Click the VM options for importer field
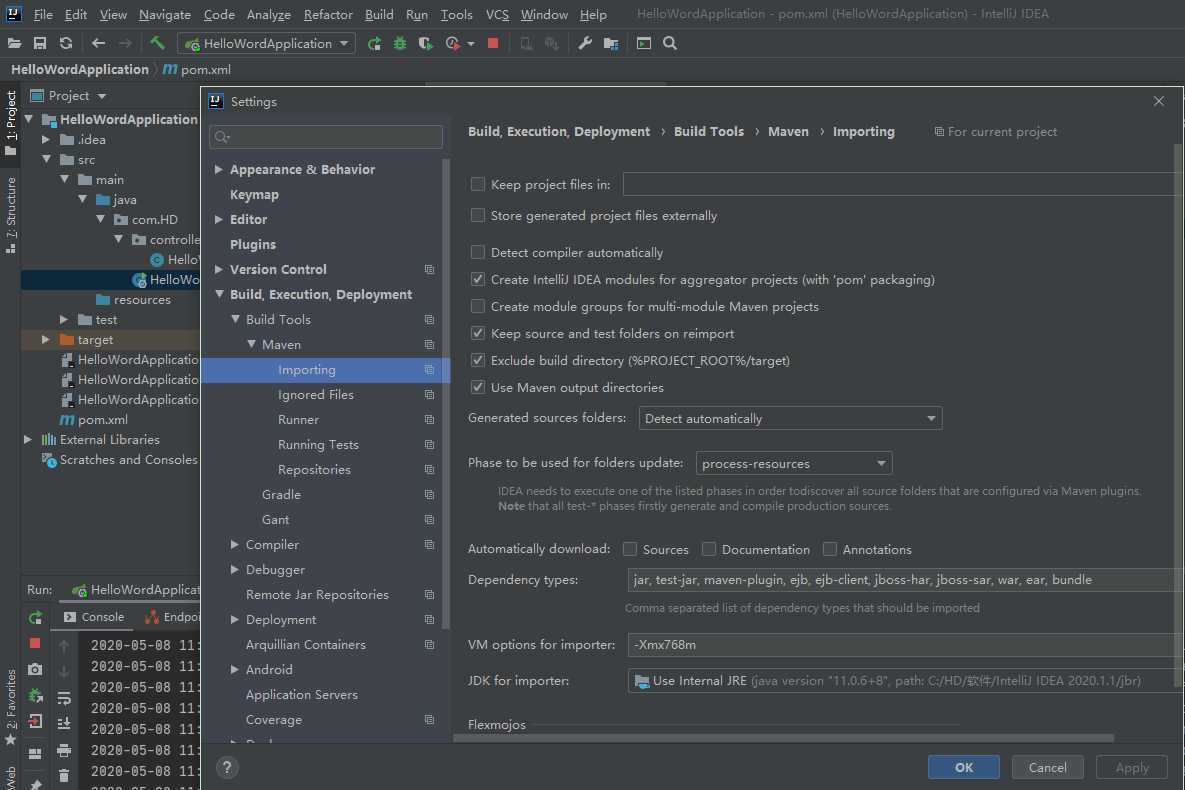 [903, 644]
